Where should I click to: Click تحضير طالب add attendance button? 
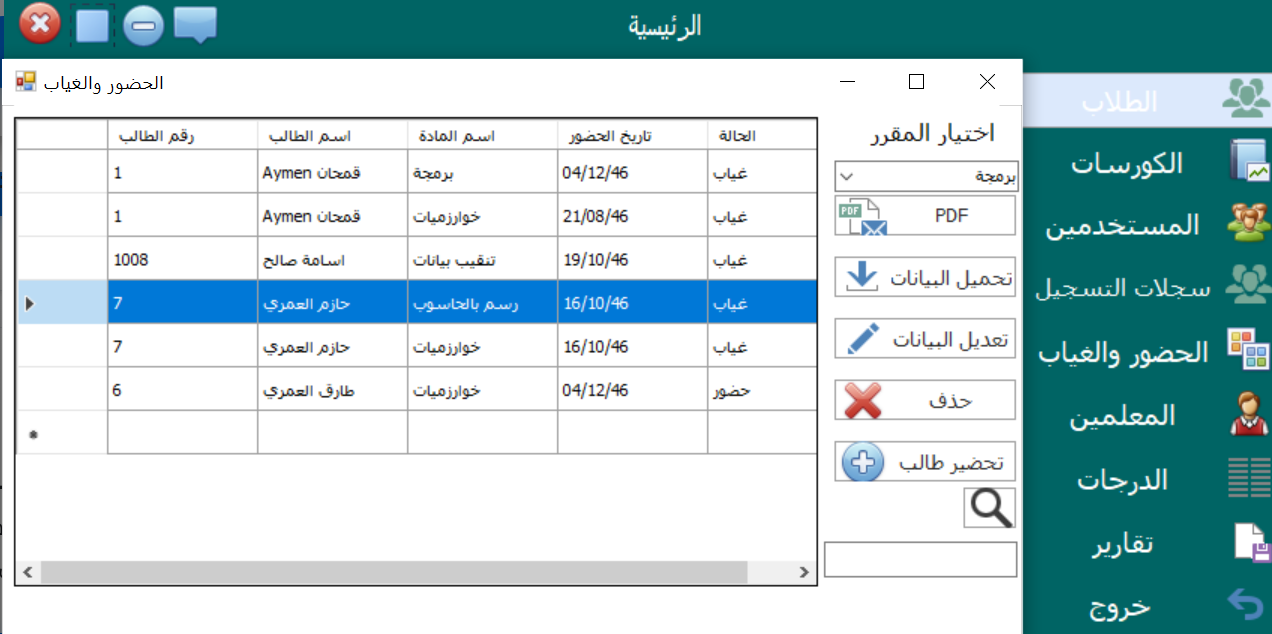pos(925,462)
